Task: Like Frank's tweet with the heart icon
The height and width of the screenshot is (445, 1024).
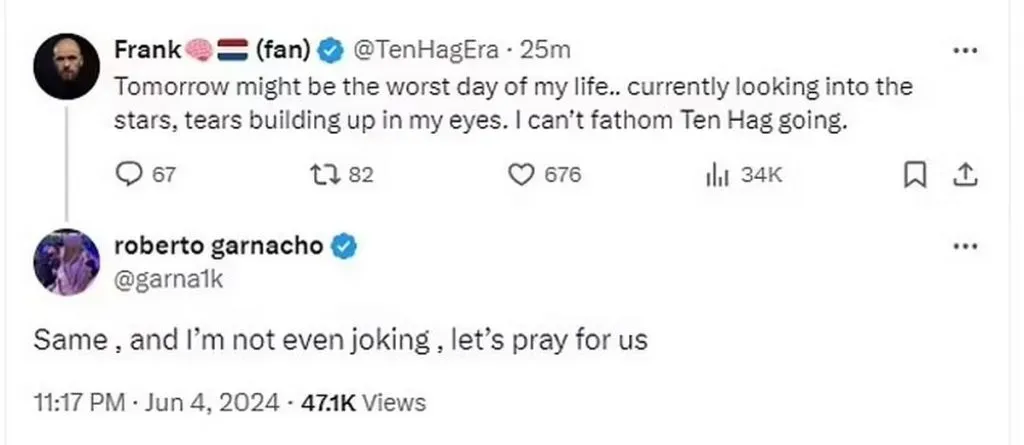Action: pos(520,174)
